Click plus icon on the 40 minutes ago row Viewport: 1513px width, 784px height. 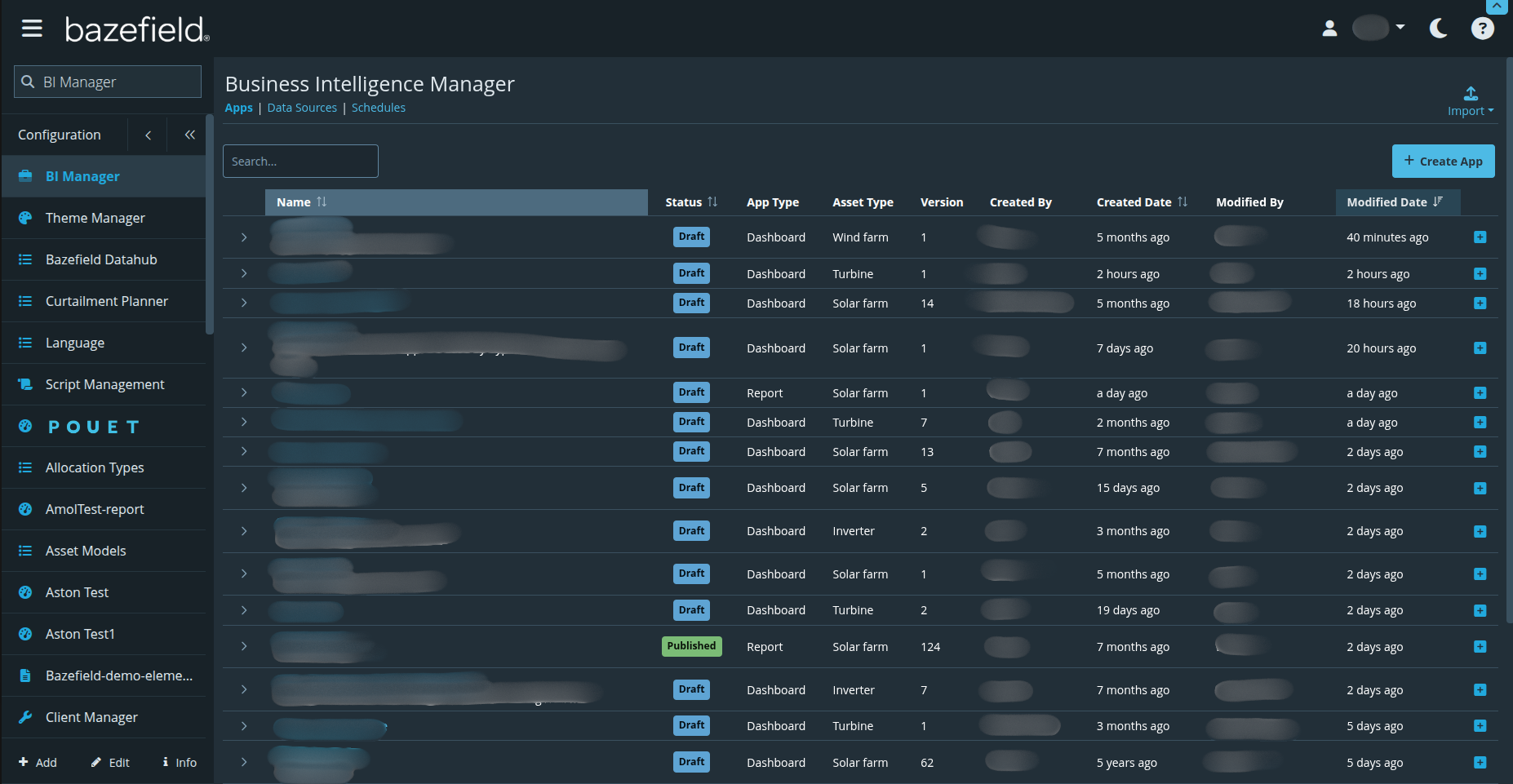pyautogui.click(x=1480, y=237)
